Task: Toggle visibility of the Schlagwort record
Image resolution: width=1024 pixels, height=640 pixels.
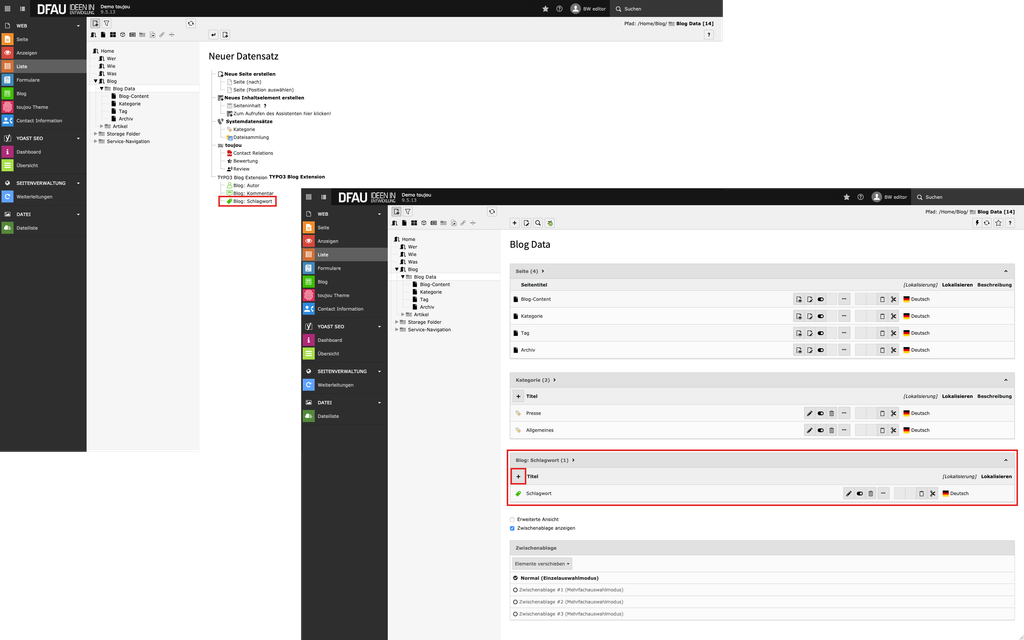Action: 859,493
